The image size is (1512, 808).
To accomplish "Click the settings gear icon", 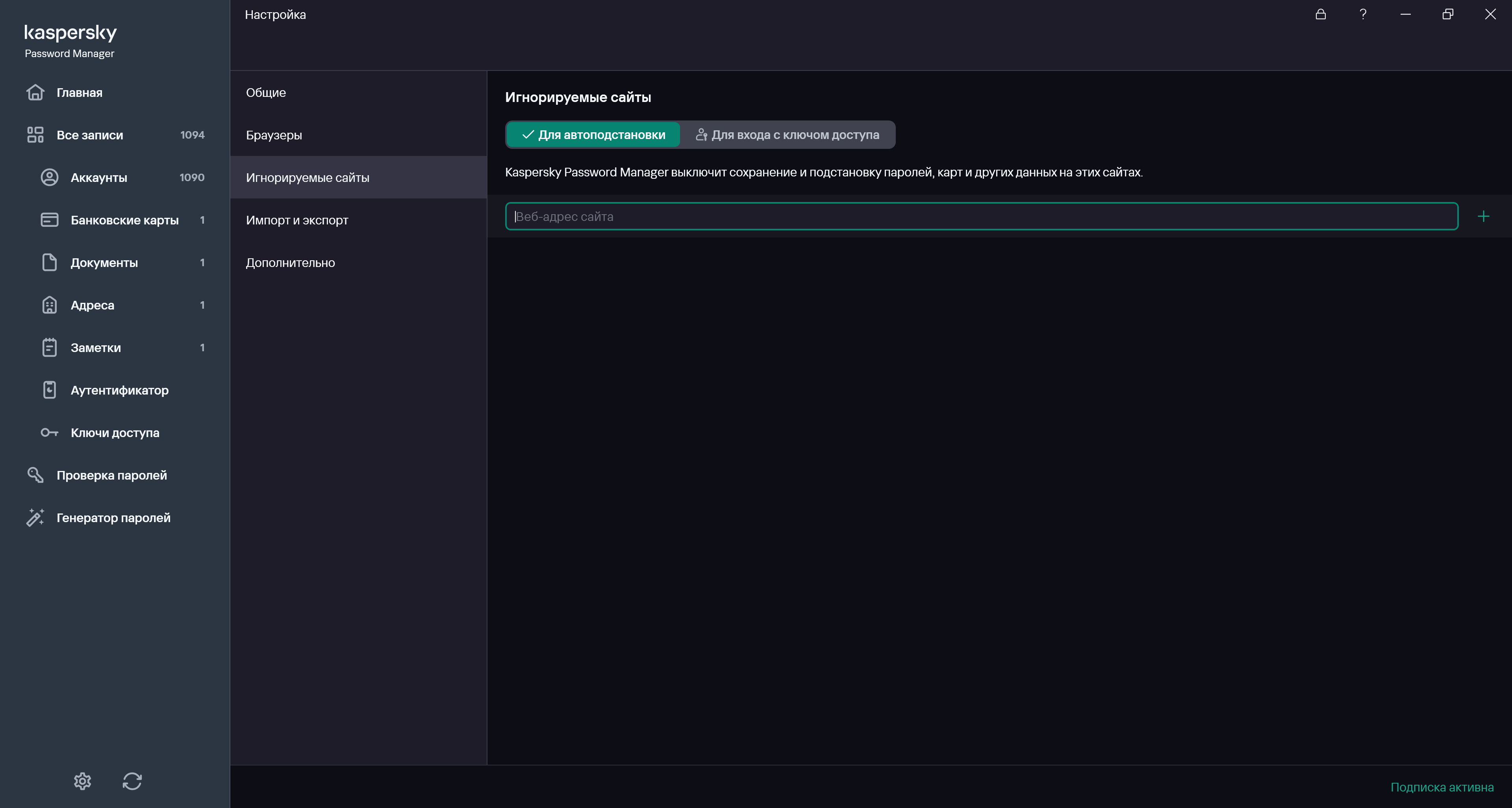I will (x=82, y=781).
